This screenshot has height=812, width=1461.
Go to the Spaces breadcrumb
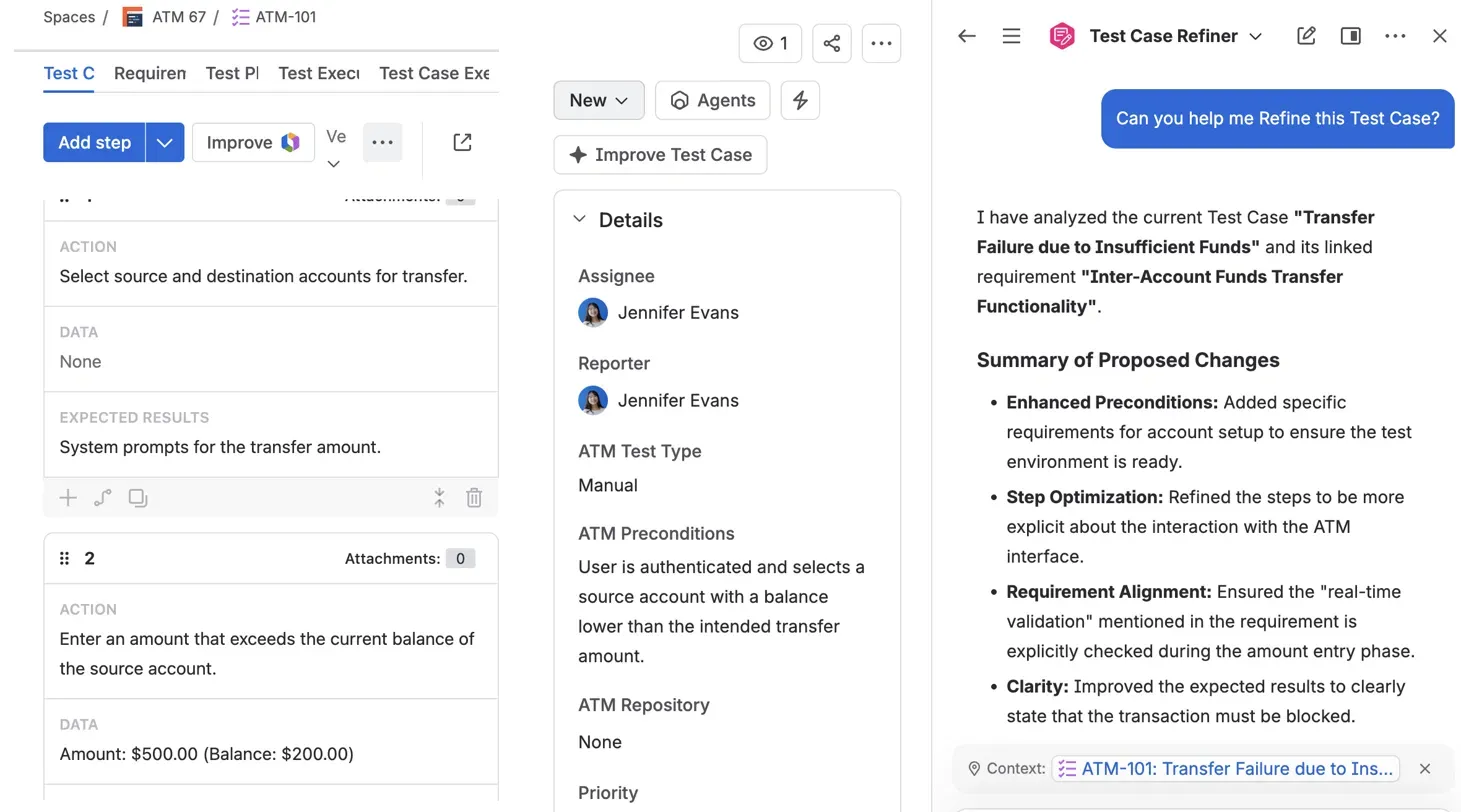pyautogui.click(x=69, y=17)
